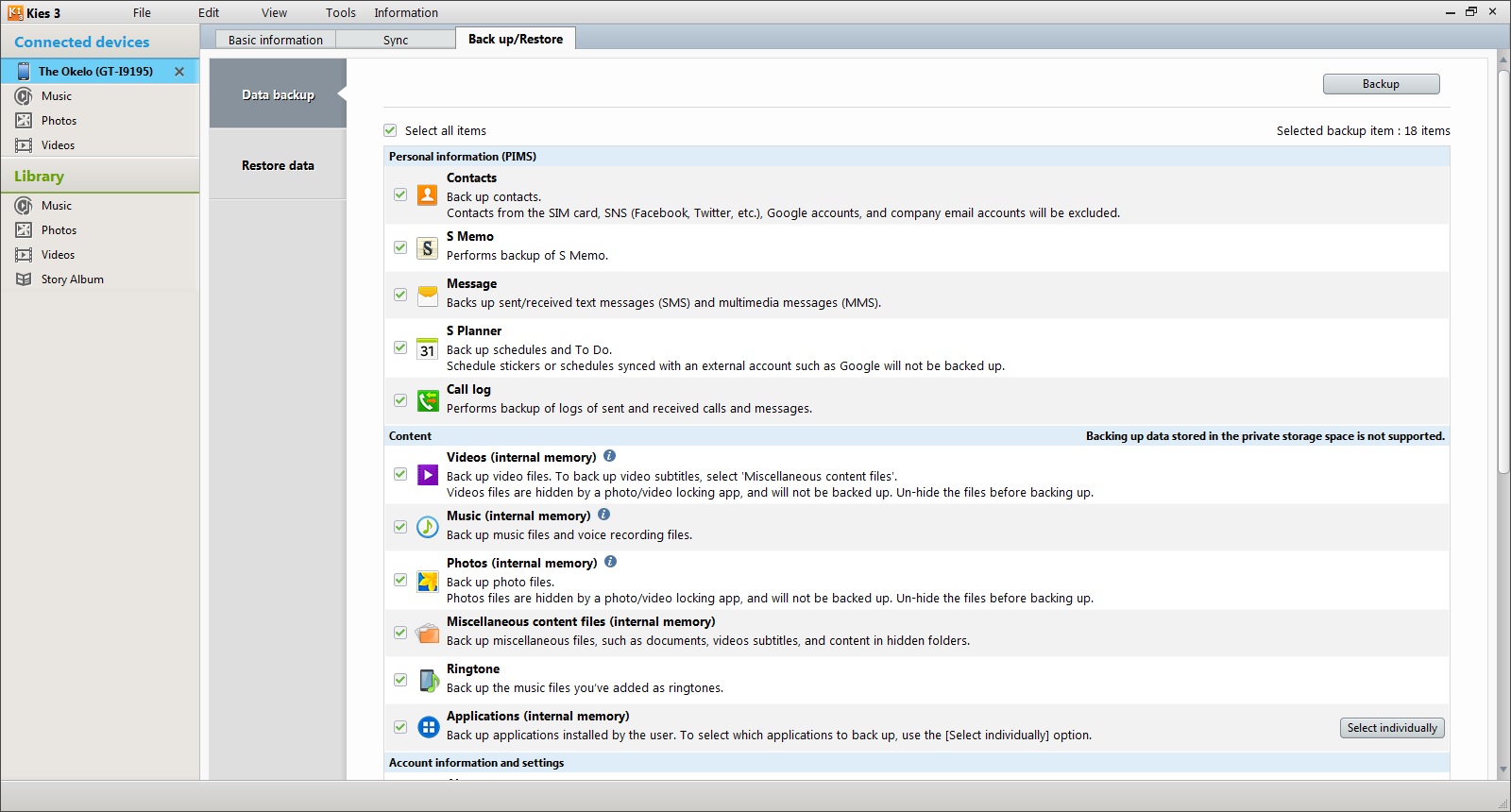Select the Back up/Restore tab
The width and height of the screenshot is (1511, 812).
point(516,39)
